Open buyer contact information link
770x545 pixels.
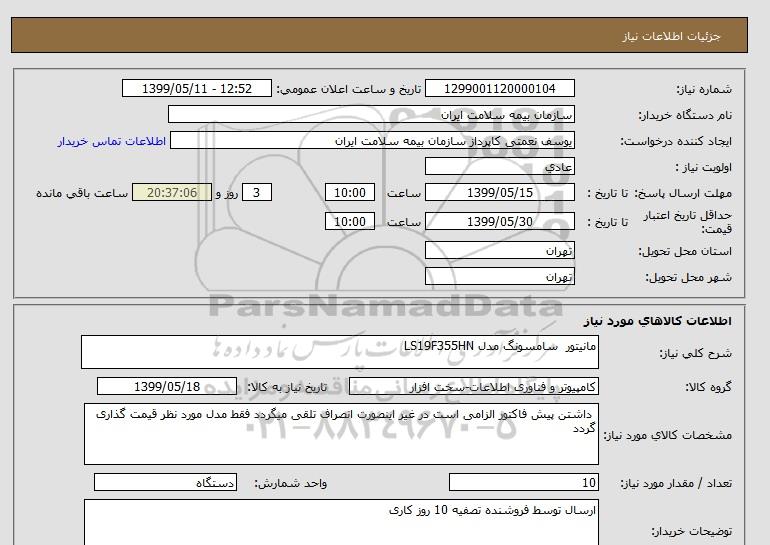[x=111, y=141]
